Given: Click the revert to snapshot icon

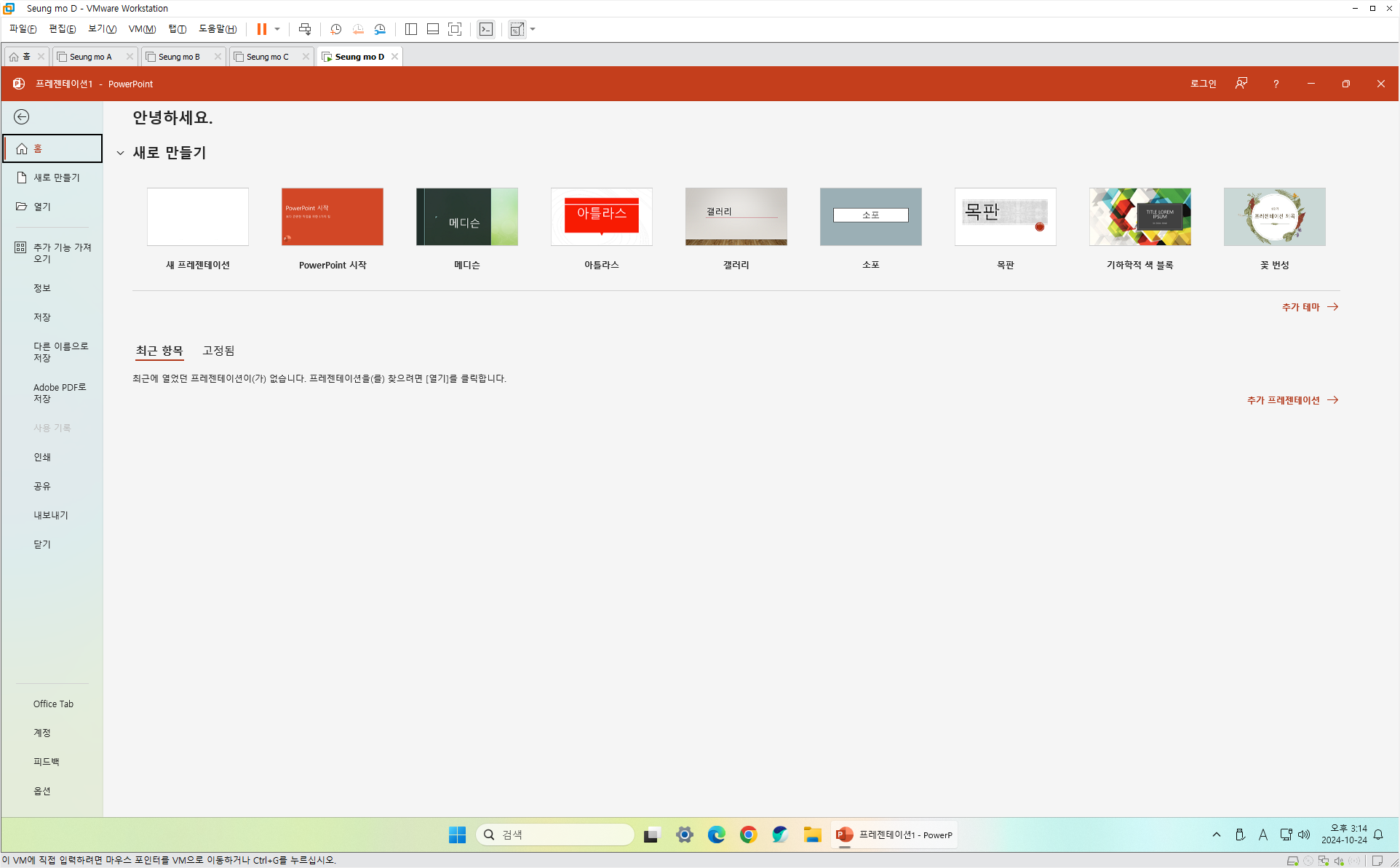Looking at the screenshot, I should tap(357, 29).
